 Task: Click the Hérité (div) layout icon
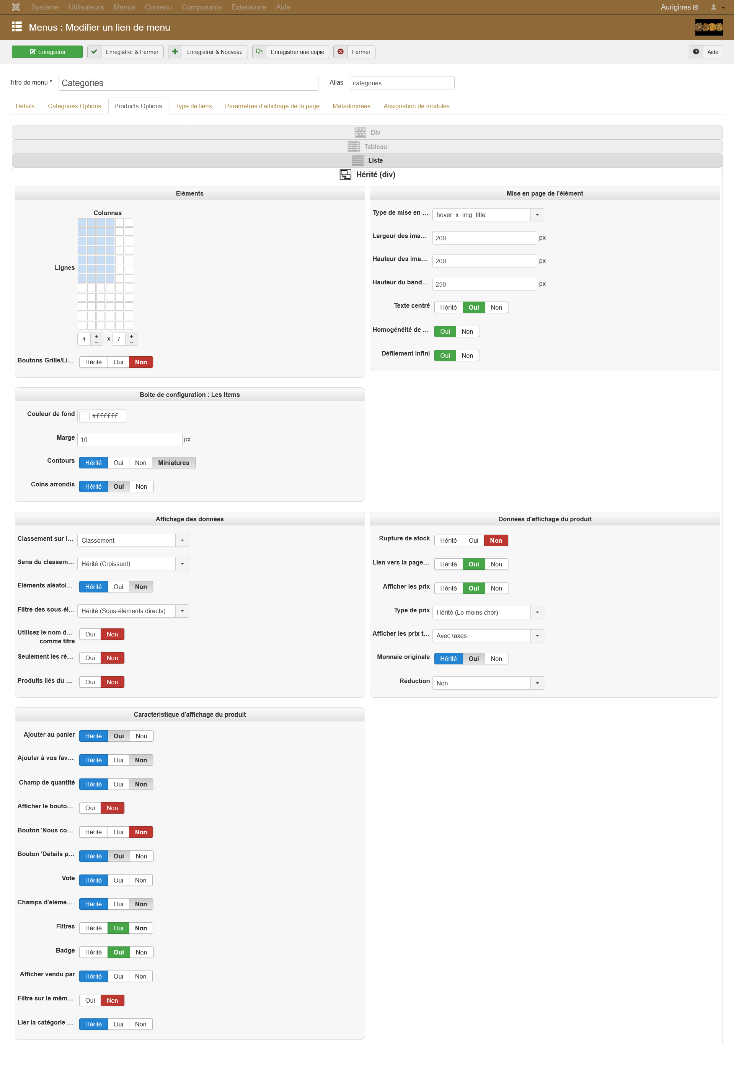pyautogui.click(x=346, y=174)
